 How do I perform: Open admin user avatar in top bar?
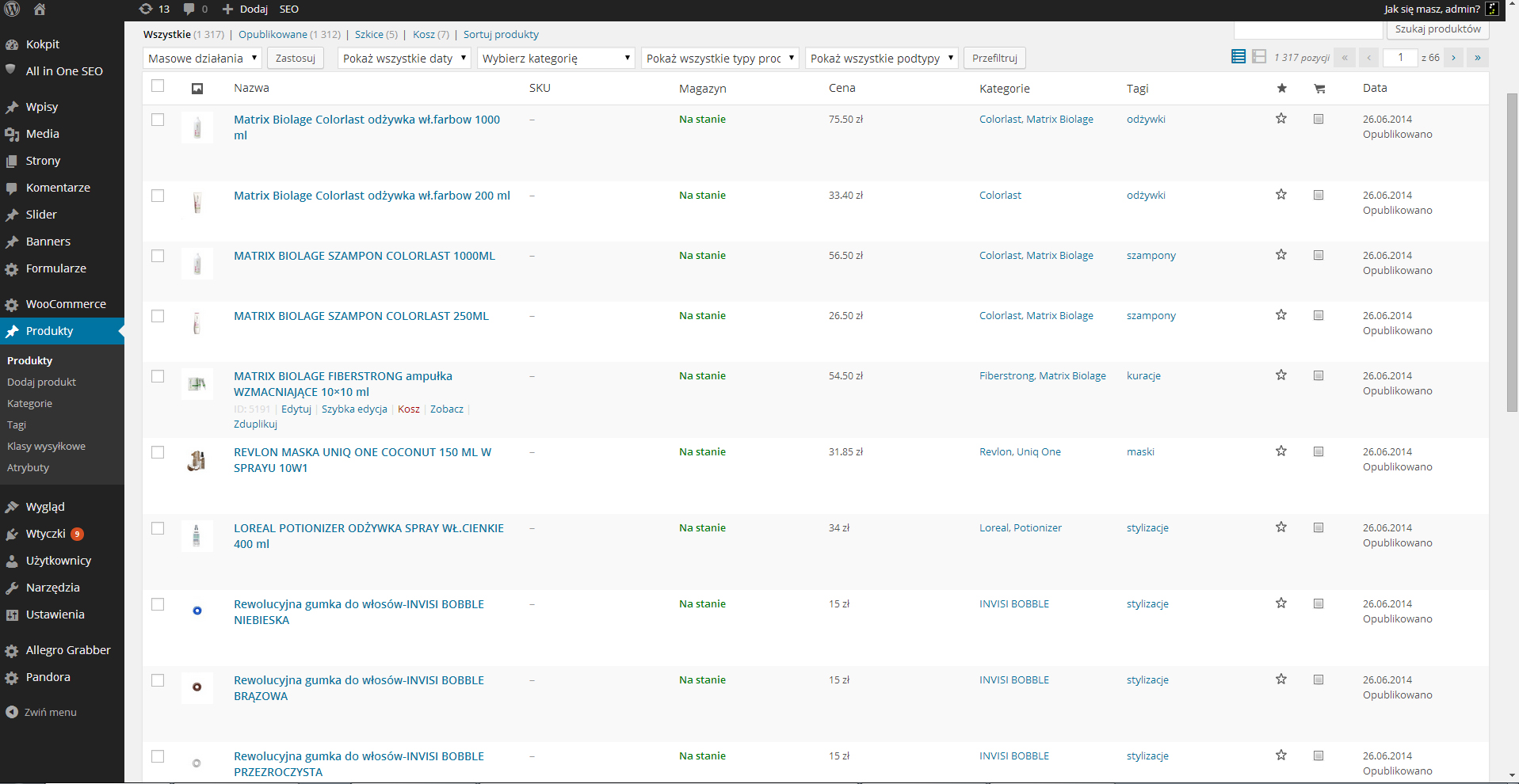pyautogui.click(x=1492, y=9)
